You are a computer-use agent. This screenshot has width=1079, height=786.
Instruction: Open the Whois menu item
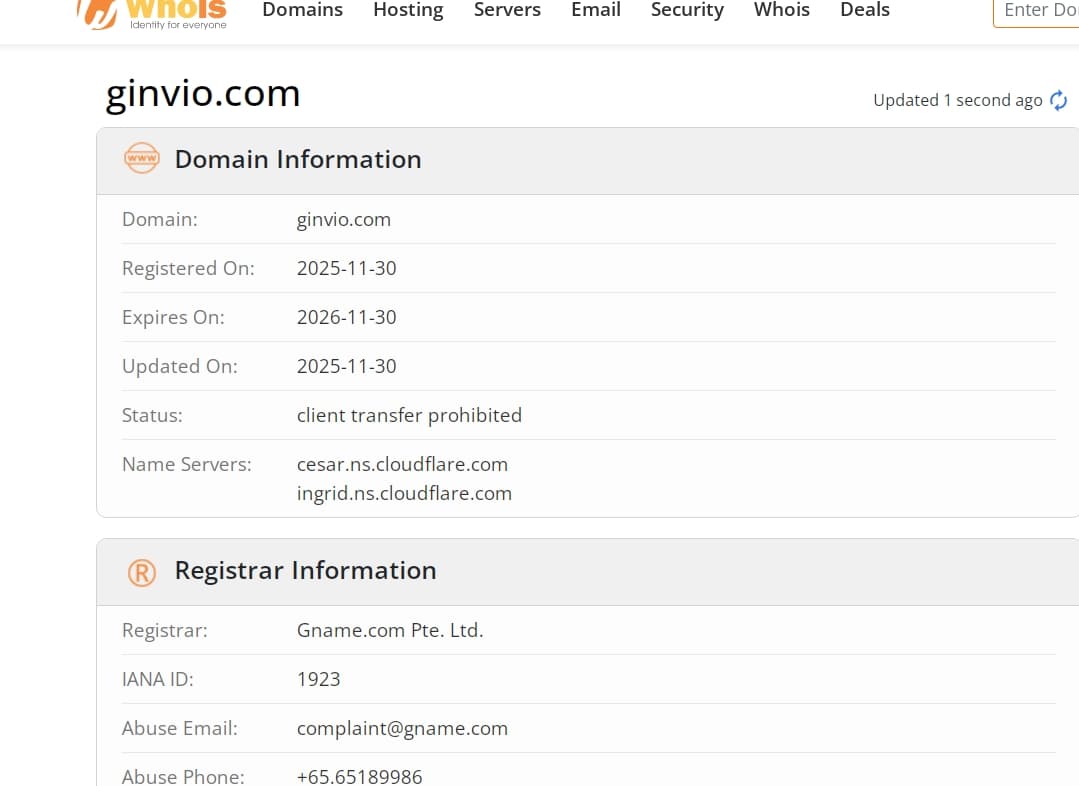coord(782,10)
